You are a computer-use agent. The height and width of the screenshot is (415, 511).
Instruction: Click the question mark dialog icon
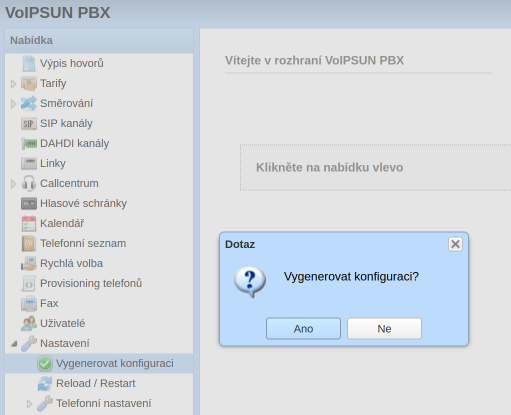coord(250,281)
